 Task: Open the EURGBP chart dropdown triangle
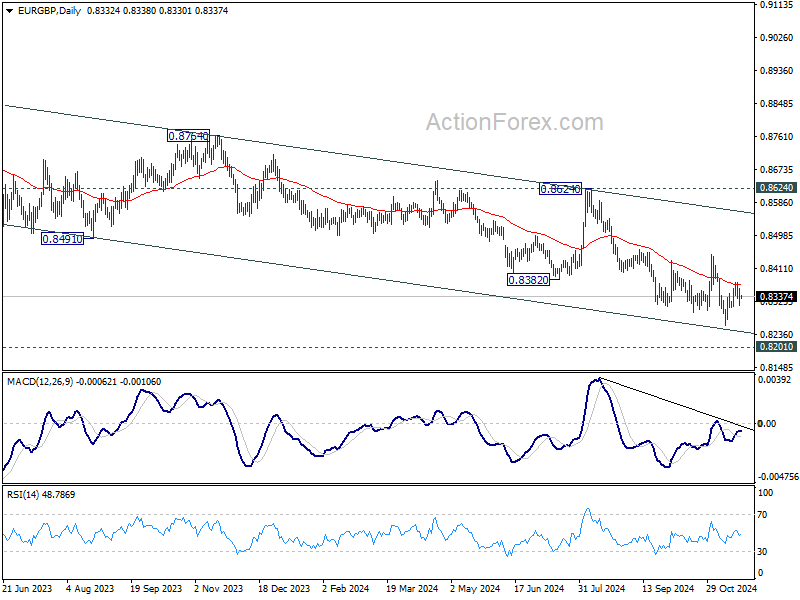coord(9,11)
